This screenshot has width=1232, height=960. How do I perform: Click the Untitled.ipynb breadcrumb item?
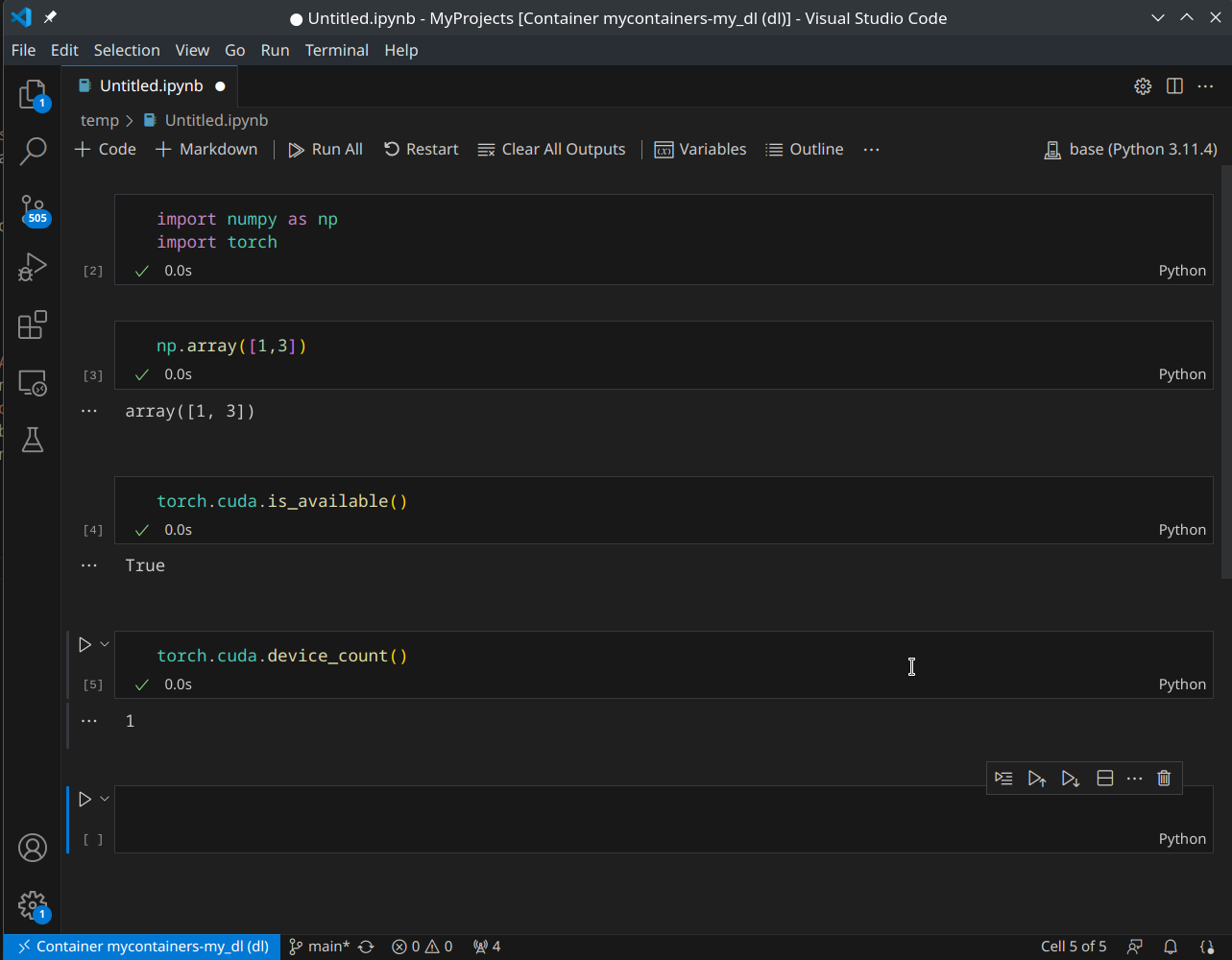coord(205,120)
